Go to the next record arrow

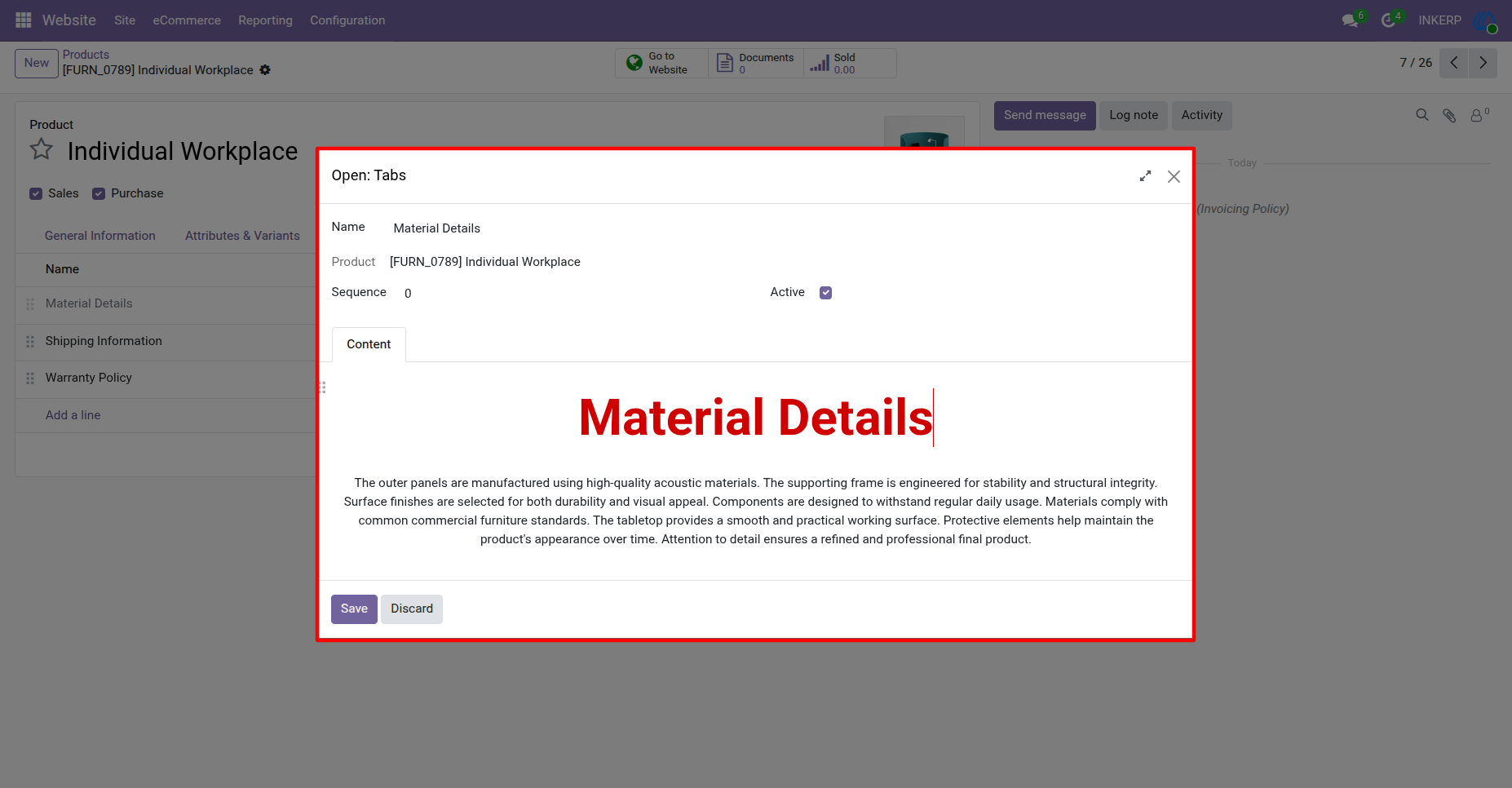tap(1483, 63)
